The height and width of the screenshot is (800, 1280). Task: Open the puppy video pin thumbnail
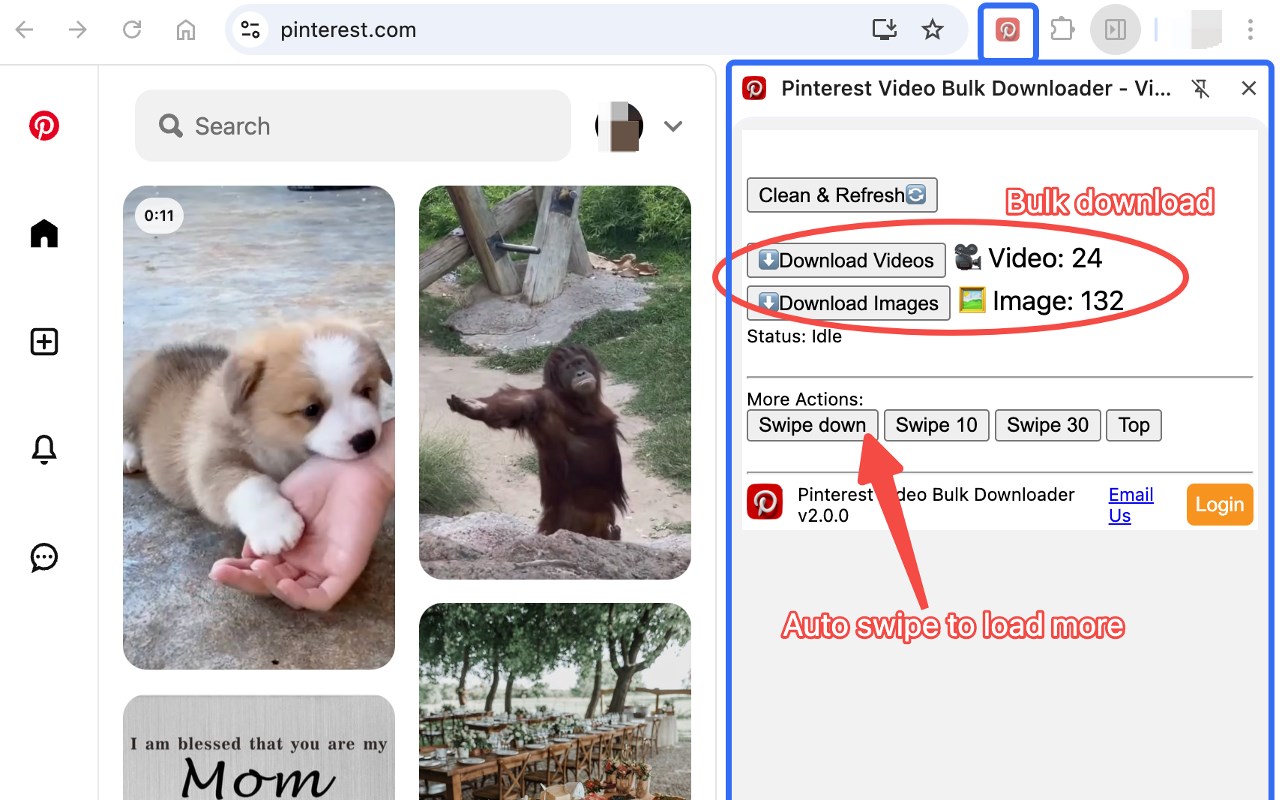259,427
